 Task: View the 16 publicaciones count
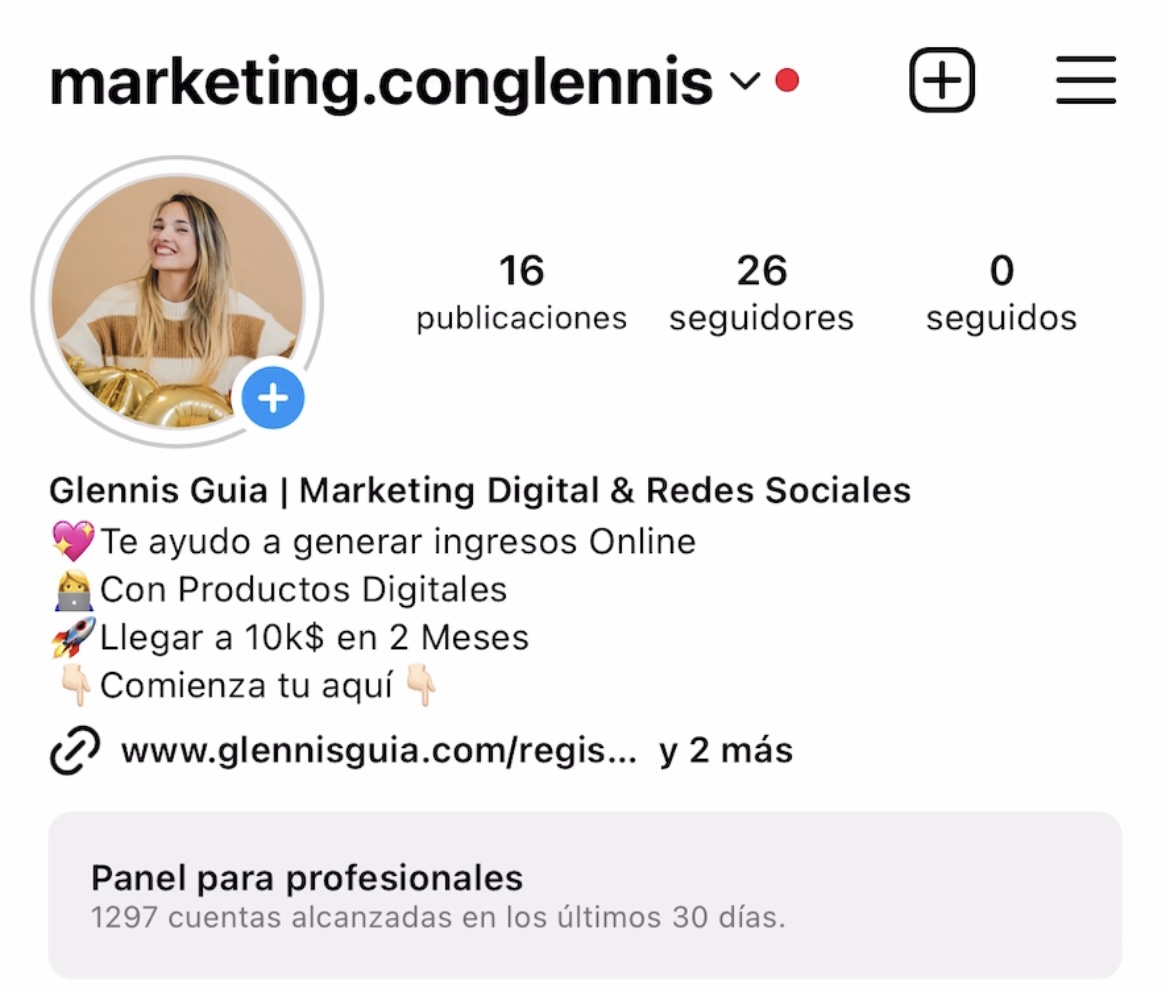522,292
